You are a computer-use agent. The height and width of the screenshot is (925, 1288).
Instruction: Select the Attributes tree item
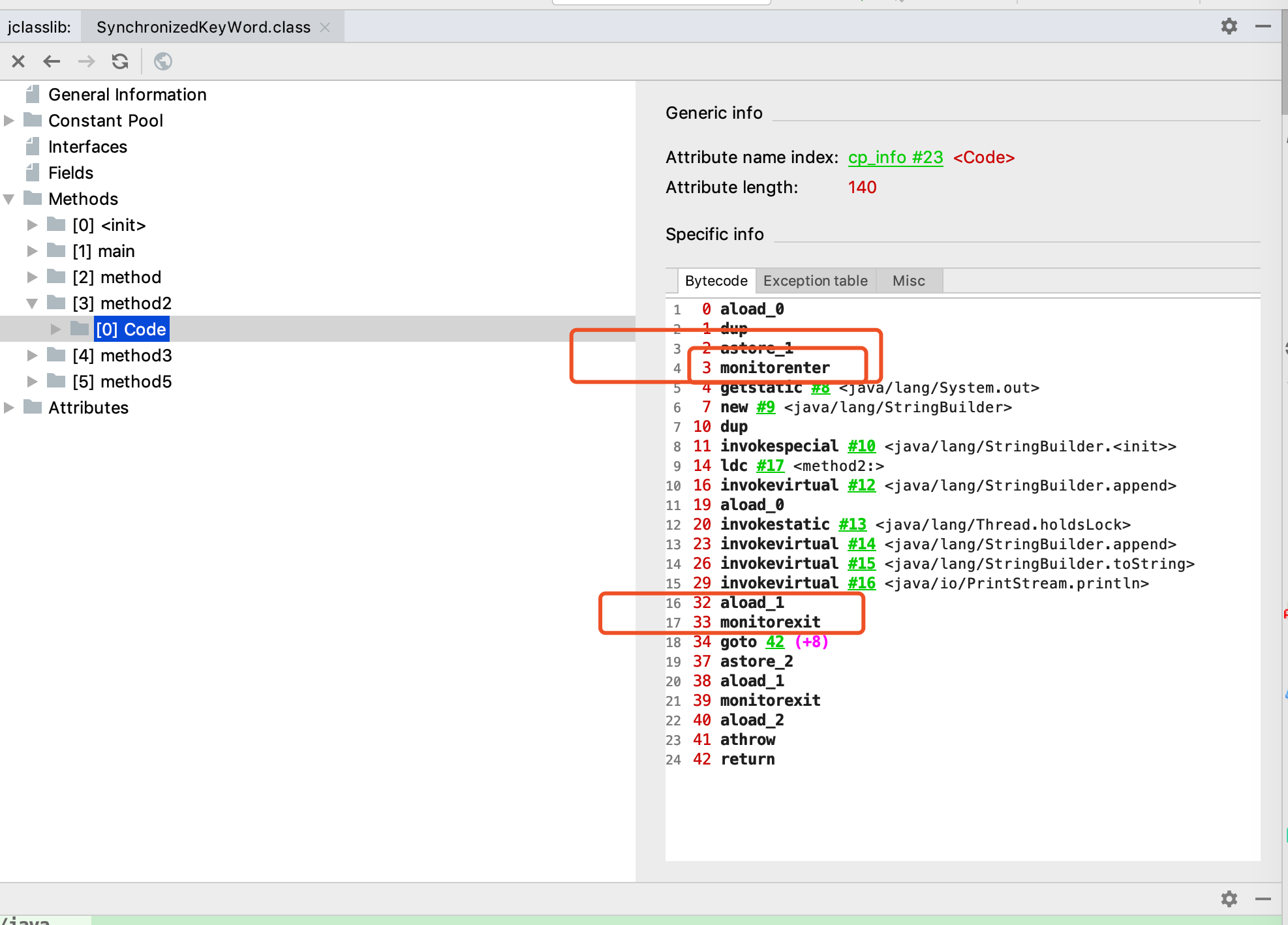pos(89,408)
